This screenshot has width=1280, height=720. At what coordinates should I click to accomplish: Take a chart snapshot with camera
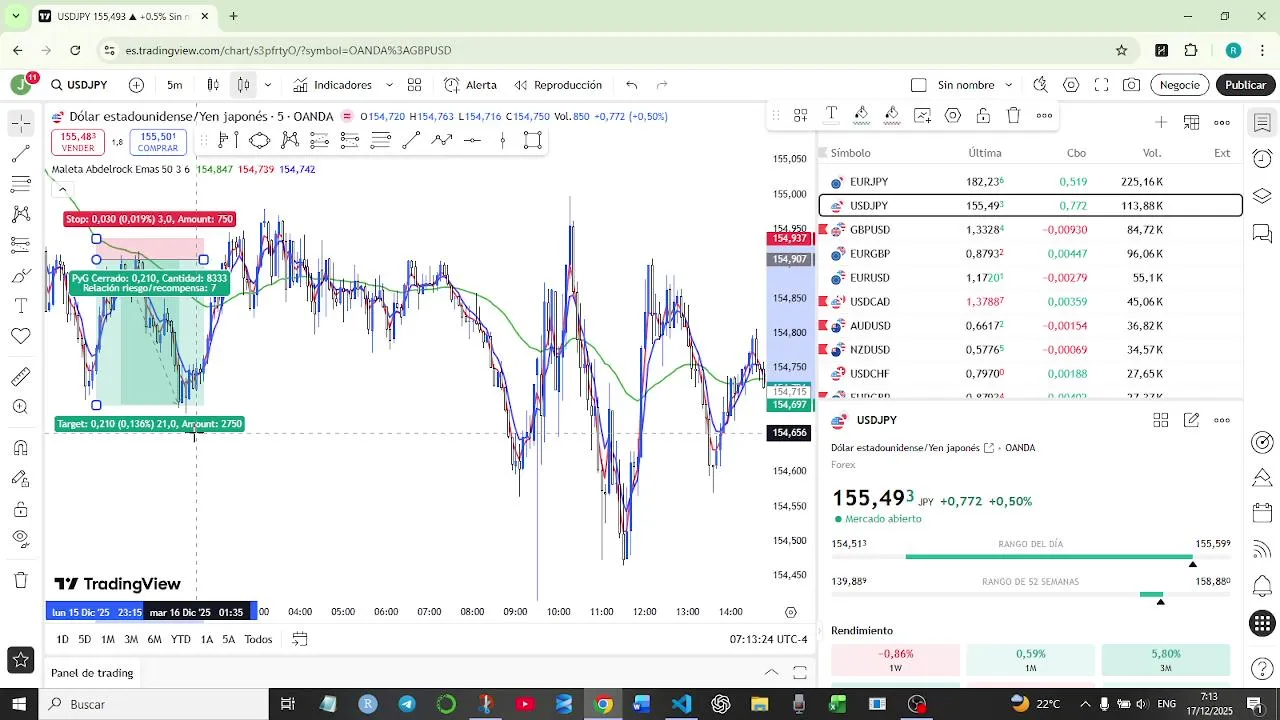pos(1131,85)
